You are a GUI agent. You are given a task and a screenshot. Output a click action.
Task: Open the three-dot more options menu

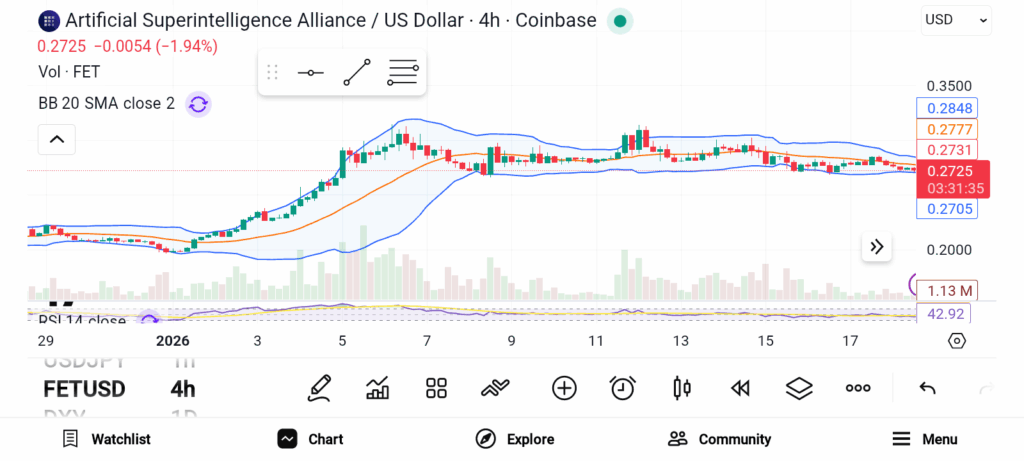858,388
